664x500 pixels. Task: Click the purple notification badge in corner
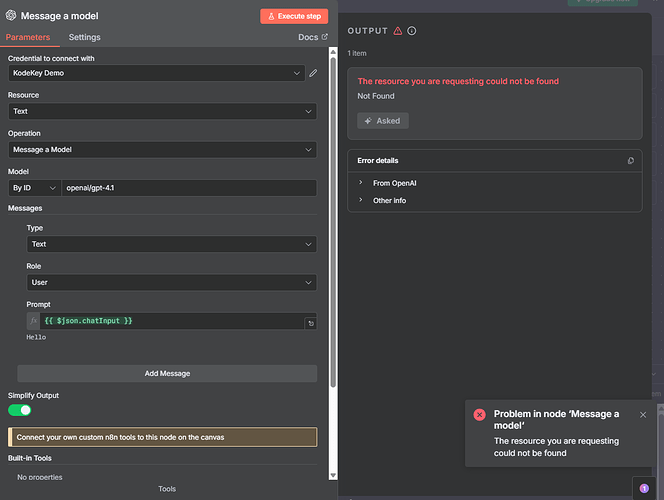pyautogui.click(x=644, y=488)
